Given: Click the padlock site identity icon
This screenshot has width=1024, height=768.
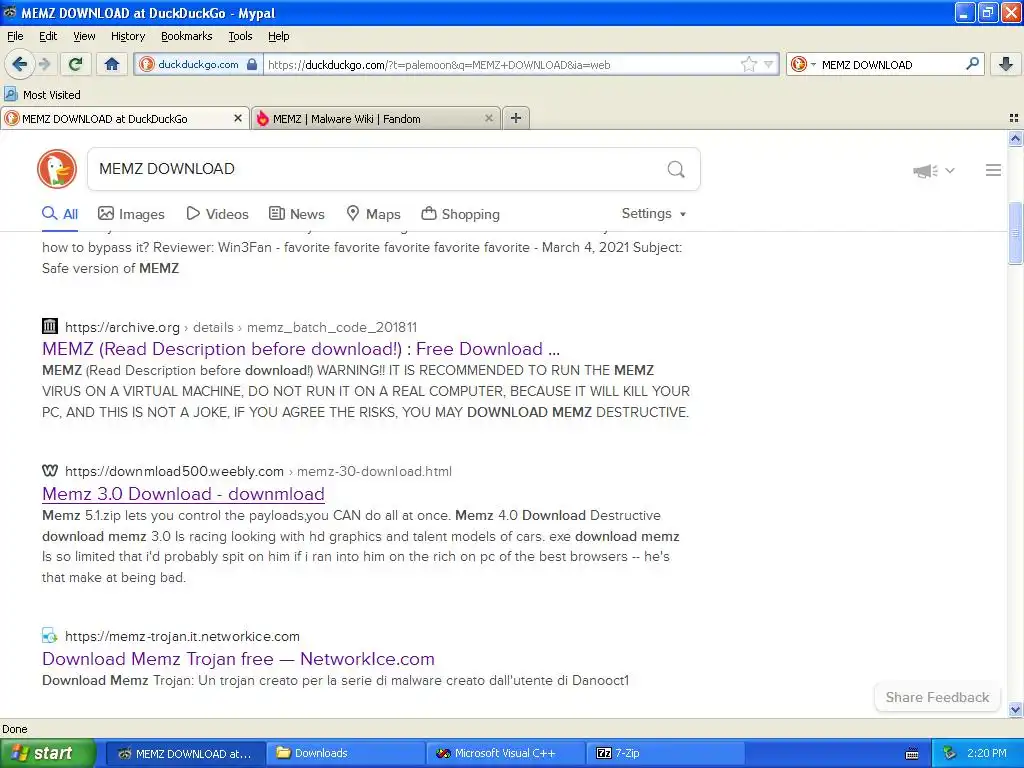Looking at the screenshot, I should (252, 64).
